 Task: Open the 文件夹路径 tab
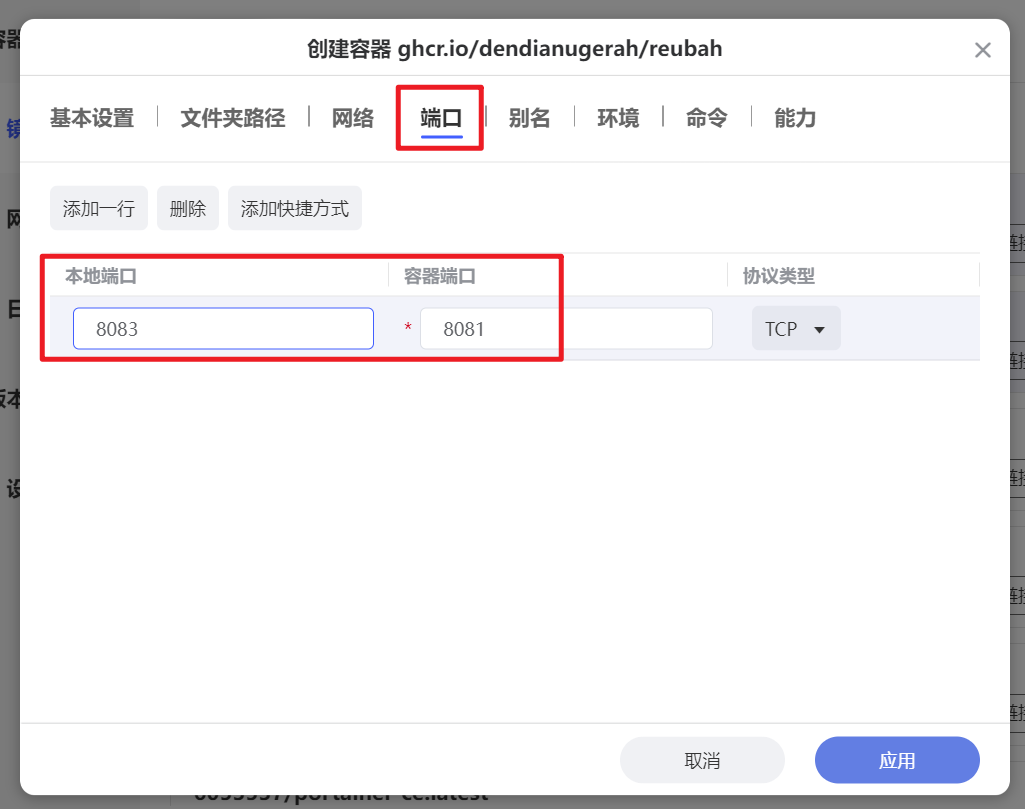(x=231, y=117)
